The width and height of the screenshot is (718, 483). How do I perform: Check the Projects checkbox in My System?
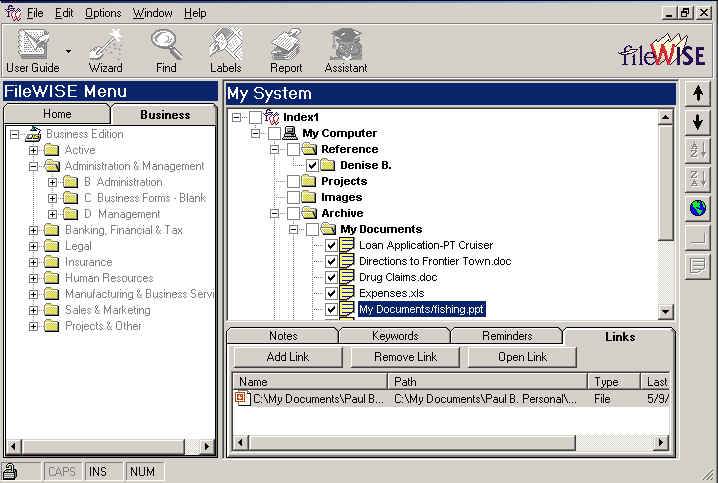(x=294, y=181)
